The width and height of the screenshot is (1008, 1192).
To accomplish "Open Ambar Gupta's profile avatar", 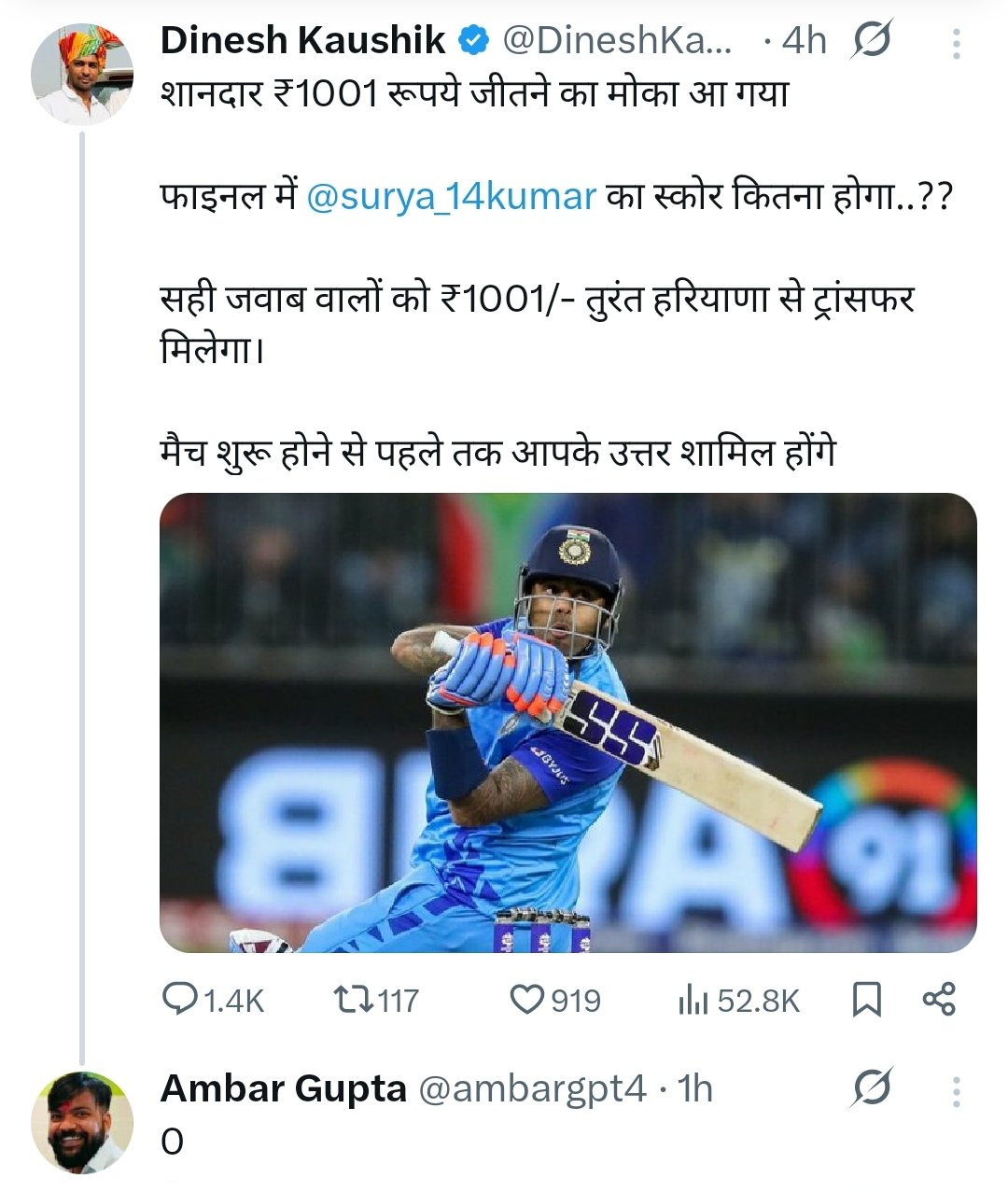I will pyautogui.click(x=82, y=1121).
